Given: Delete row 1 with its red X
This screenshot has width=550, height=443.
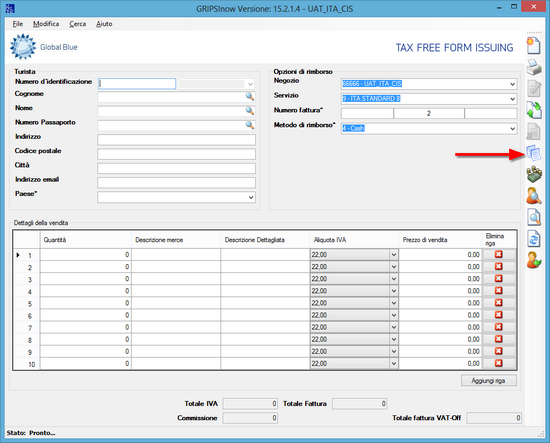Looking at the screenshot, I should (x=498, y=254).
